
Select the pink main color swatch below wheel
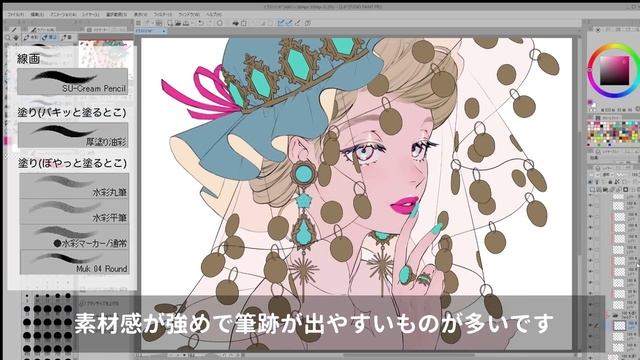590,102
